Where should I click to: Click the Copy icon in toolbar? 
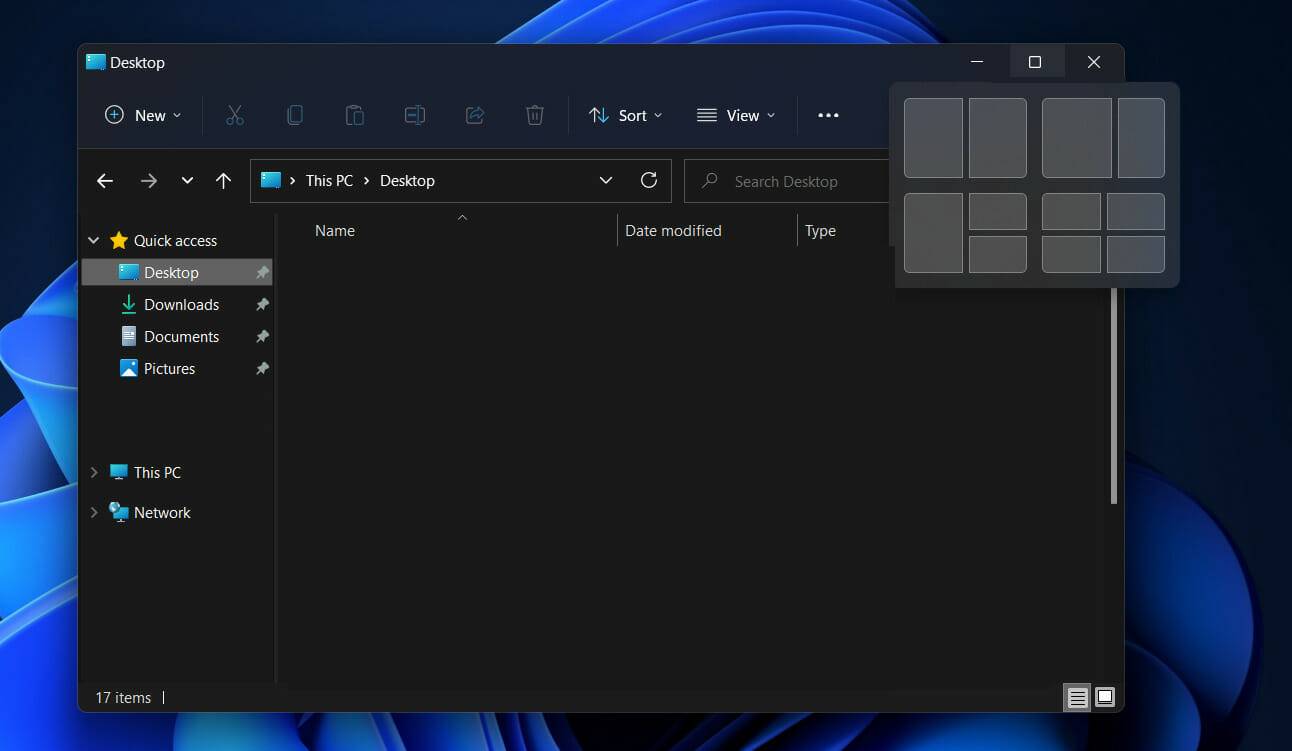[295, 115]
